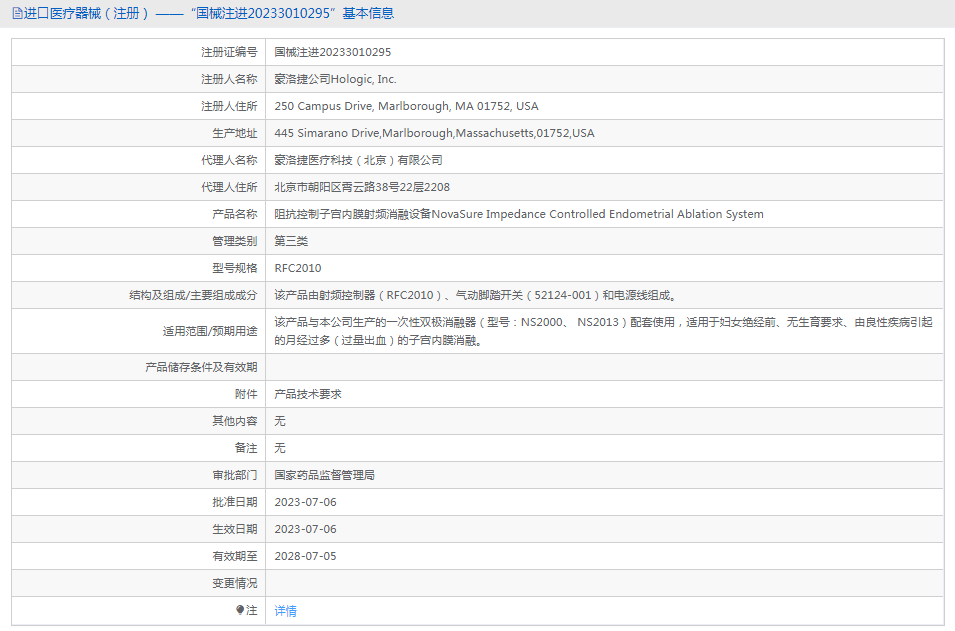Screen dimensions: 955x631
Task: Click the 产品储存条件及有效期 label
Action: 201,367
